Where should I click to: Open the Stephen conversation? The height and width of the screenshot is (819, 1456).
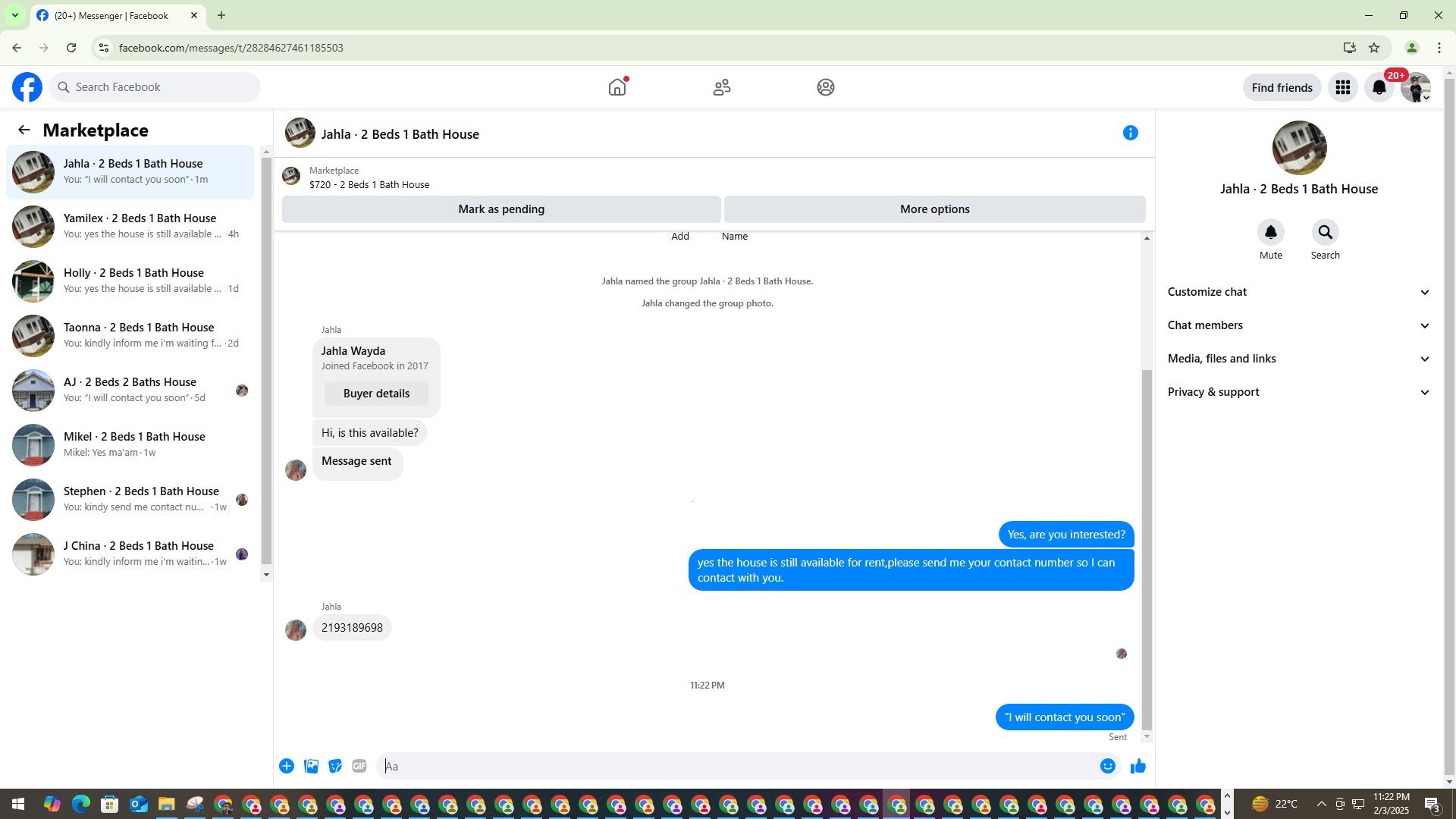coord(130,500)
